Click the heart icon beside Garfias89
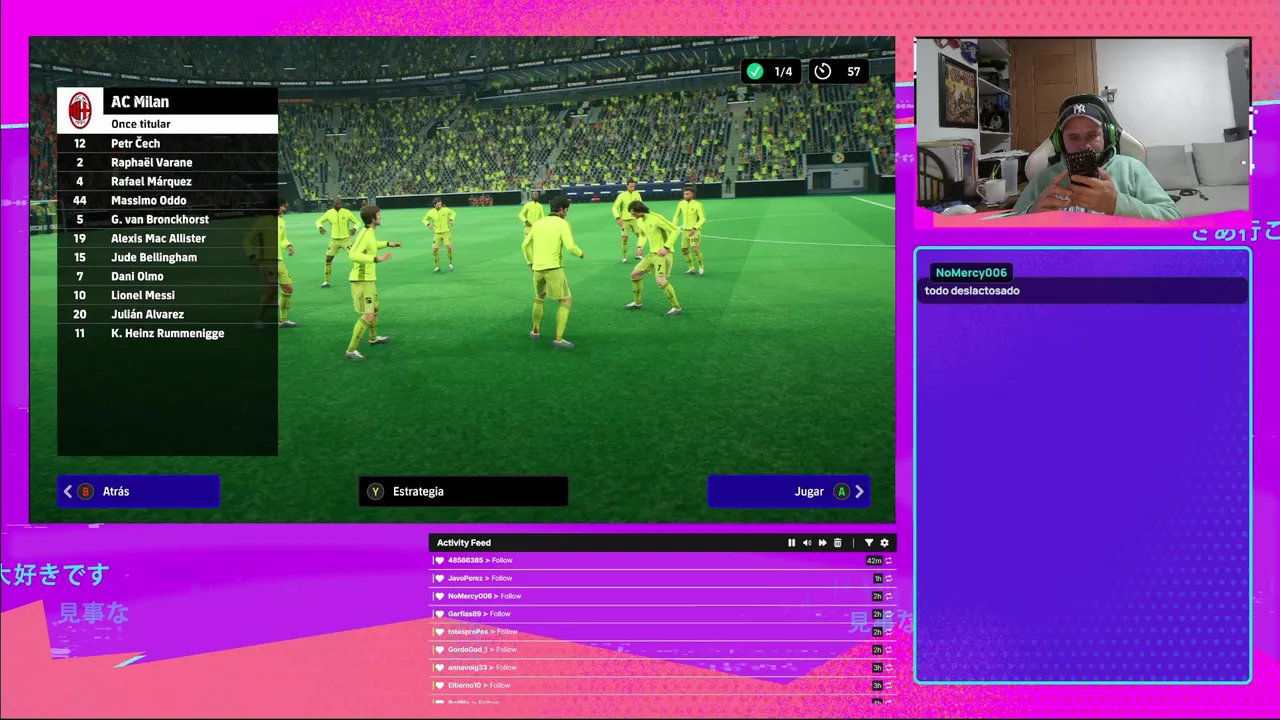1280x720 pixels. point(439,614)
